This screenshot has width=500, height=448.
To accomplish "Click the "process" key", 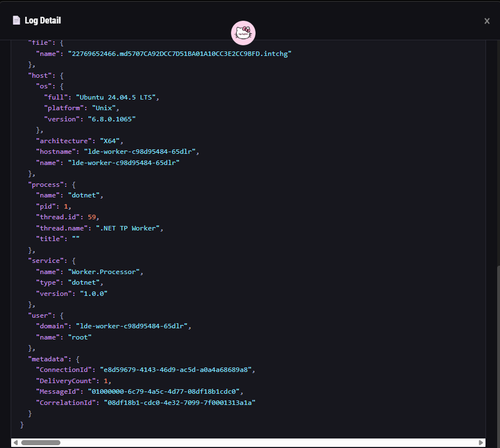I will (47, 185).
